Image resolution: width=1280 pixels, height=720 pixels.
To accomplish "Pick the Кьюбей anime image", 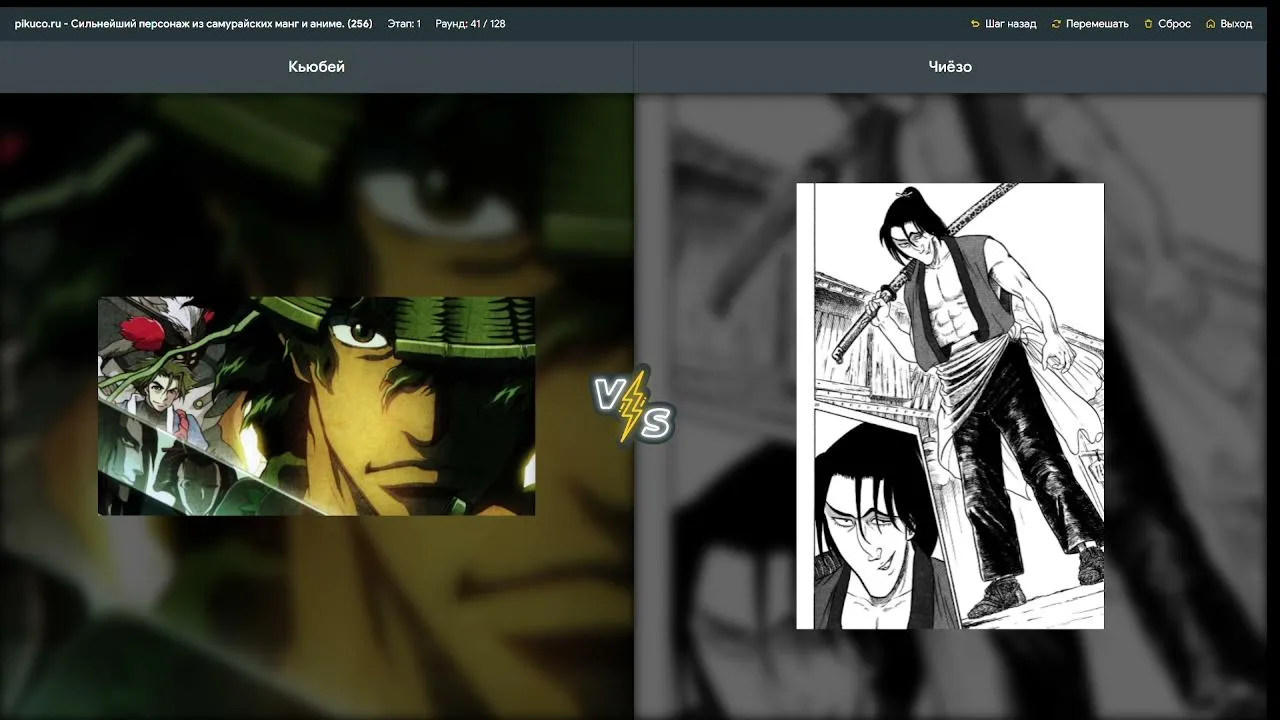I will click(x=316, y=405).
